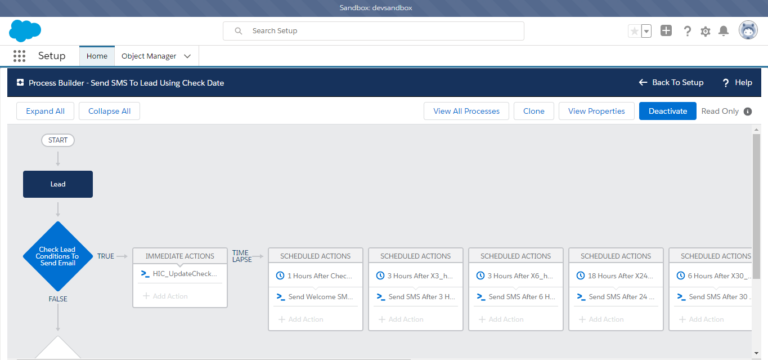Click the Collapse All button
This screenshot has height=360, width=768.
(109, 111)
